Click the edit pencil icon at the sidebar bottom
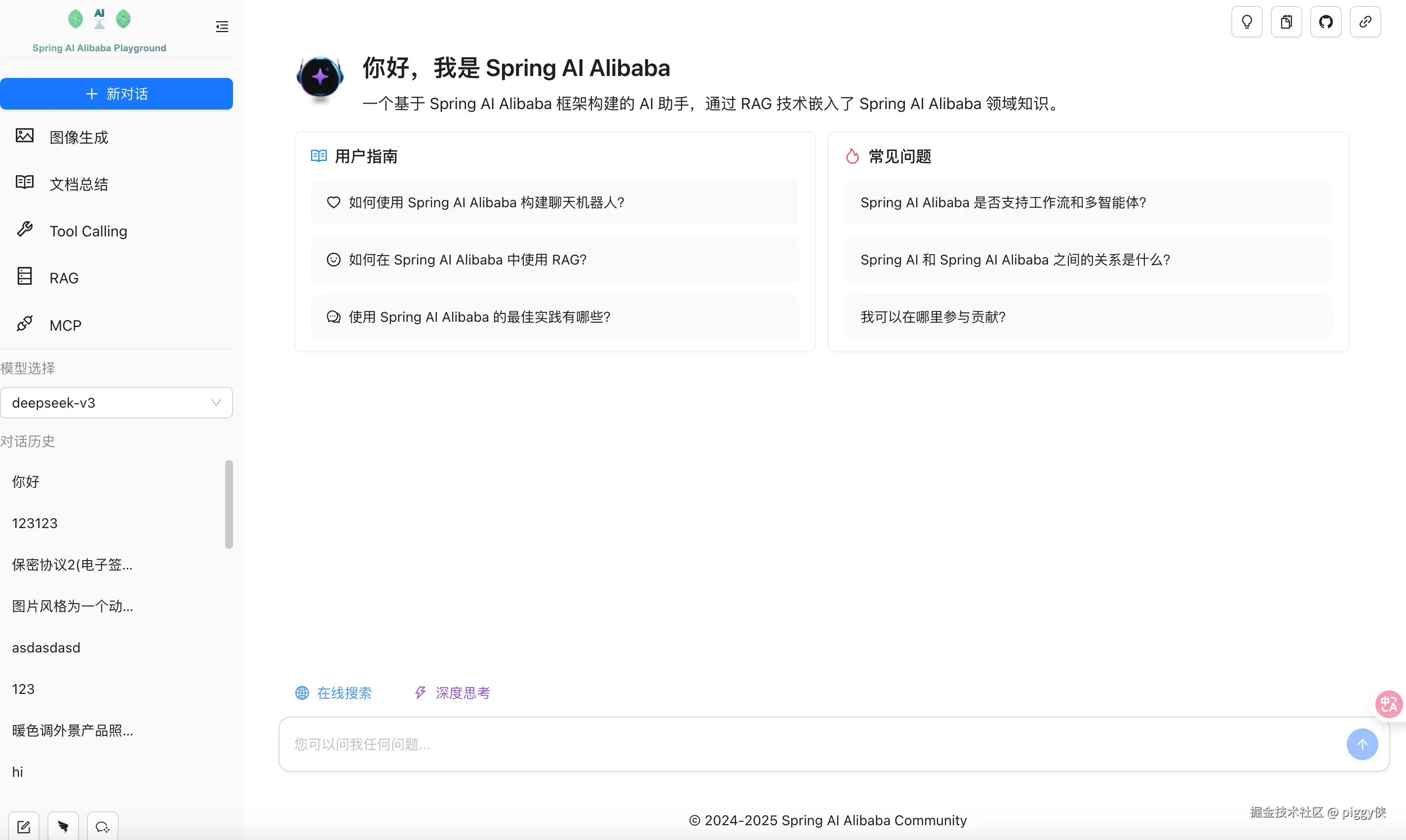This screenshot has height=840, width=1406. (x=24, y=826)
